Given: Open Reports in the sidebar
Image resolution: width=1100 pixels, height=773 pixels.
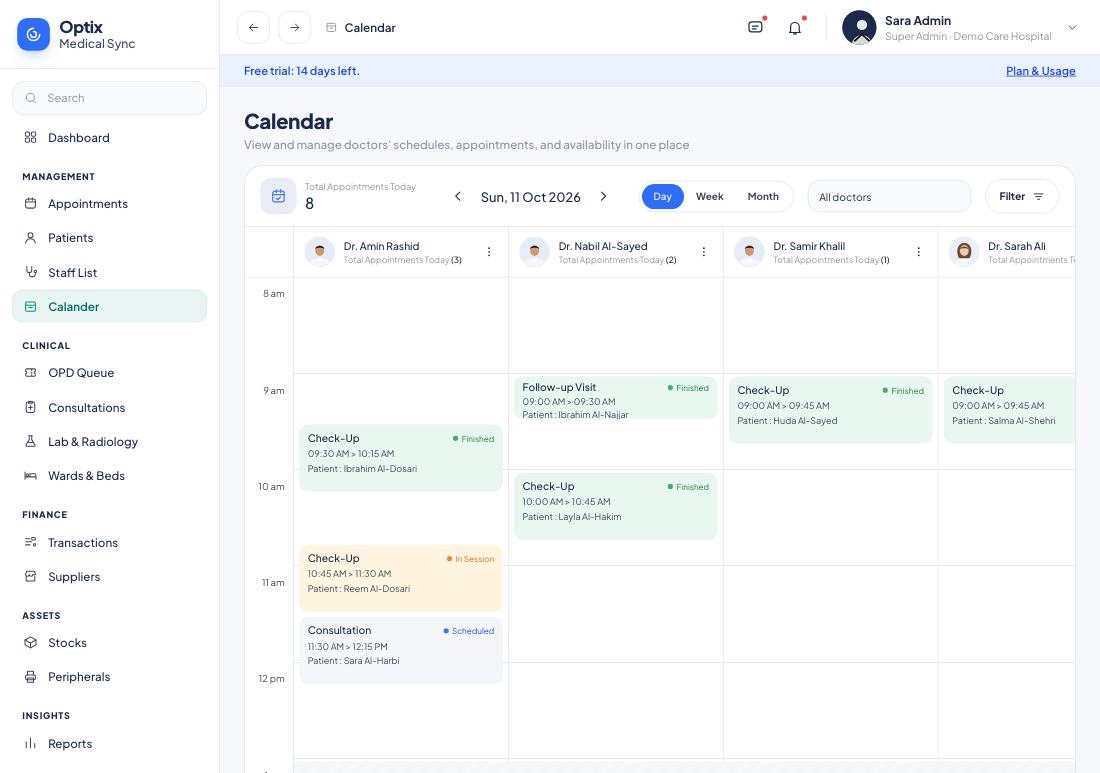Looking at the screenshot, I should tap(109, 744).
